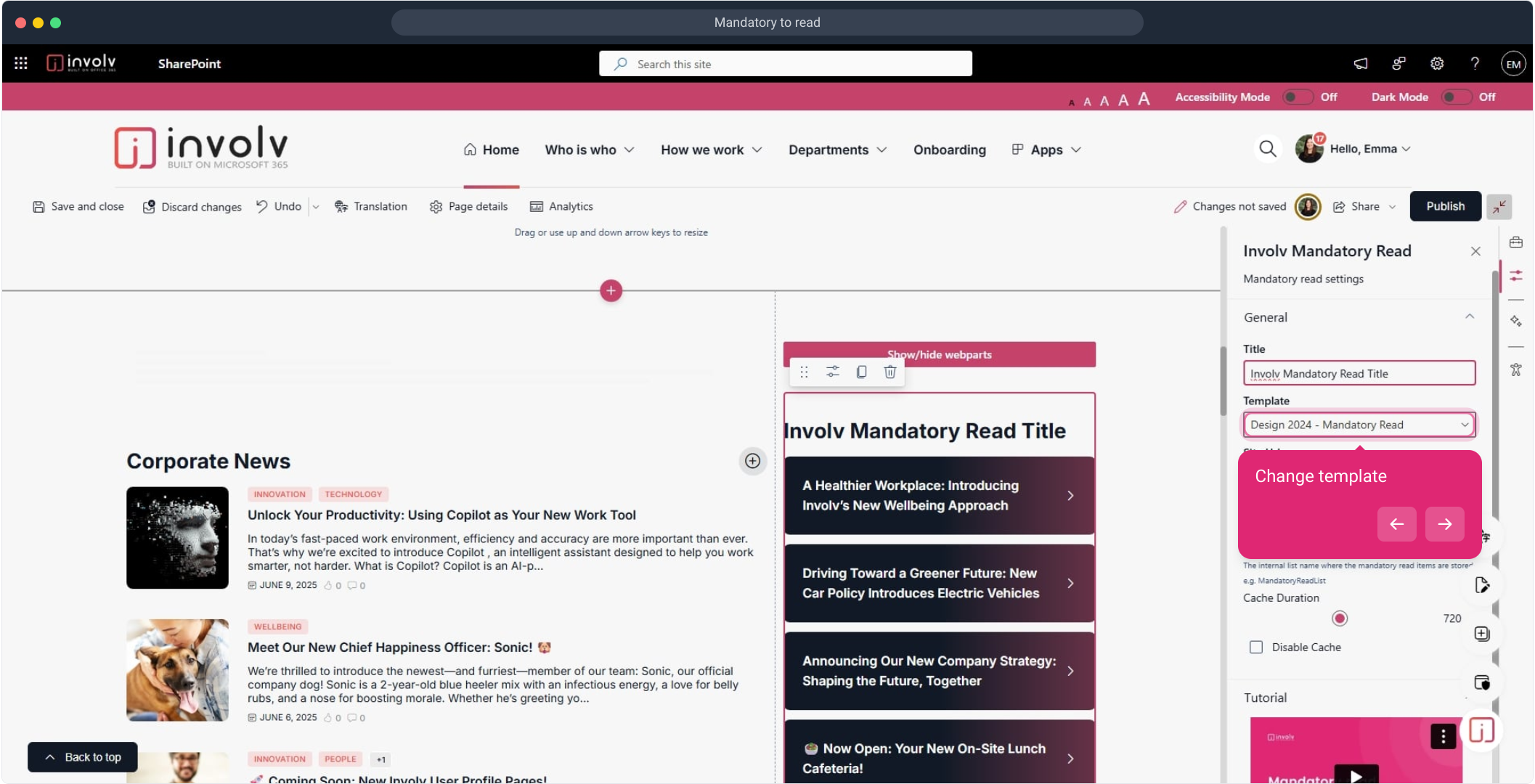Screen dimensions: 1535x784
Task: Click the Publish button
Action: [x=1445, y=206]
